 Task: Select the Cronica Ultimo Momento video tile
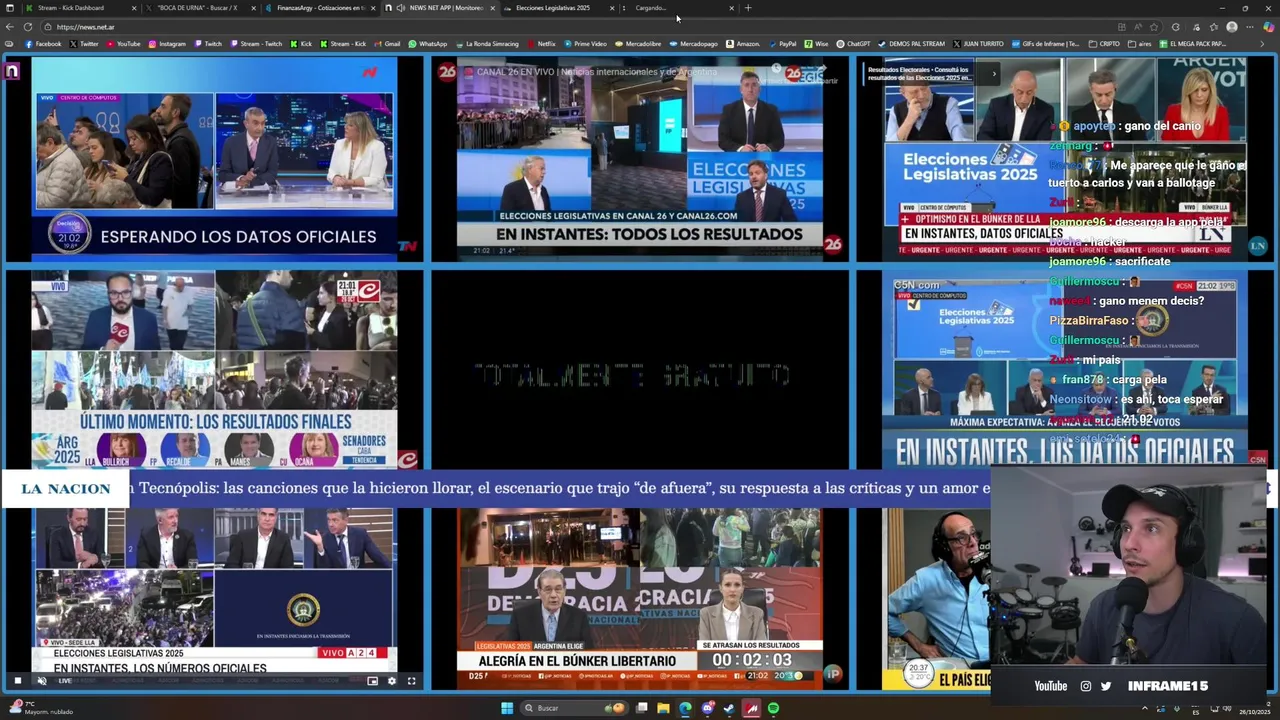(x=214, y=370)
